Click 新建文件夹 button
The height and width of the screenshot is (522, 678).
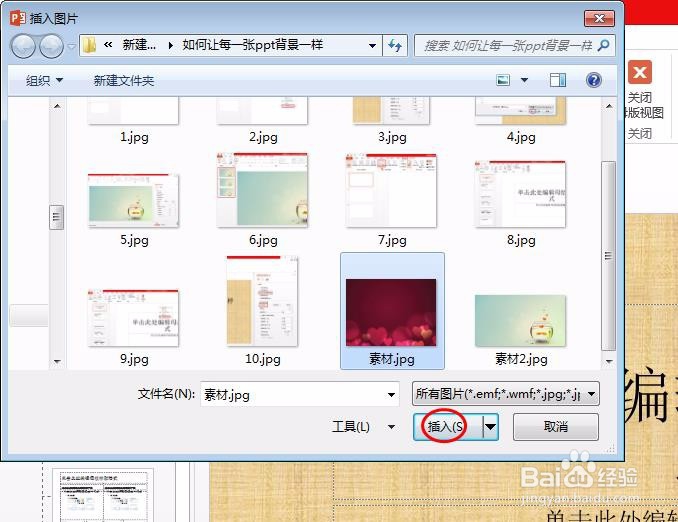point(124,80)
